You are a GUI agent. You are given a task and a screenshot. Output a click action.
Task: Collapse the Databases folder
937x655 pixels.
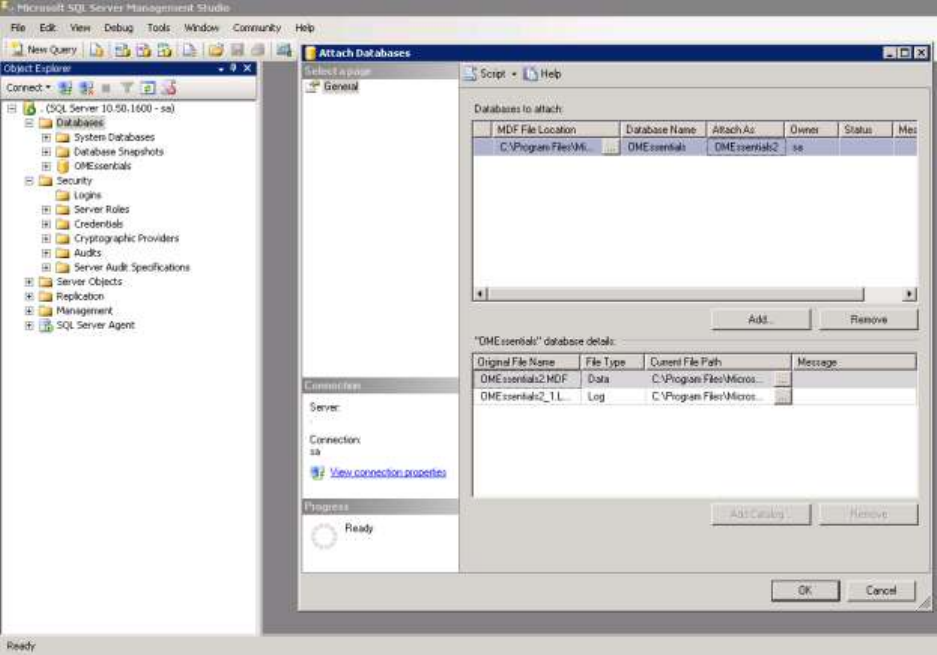pyautogui.click(x=29, y=123)
